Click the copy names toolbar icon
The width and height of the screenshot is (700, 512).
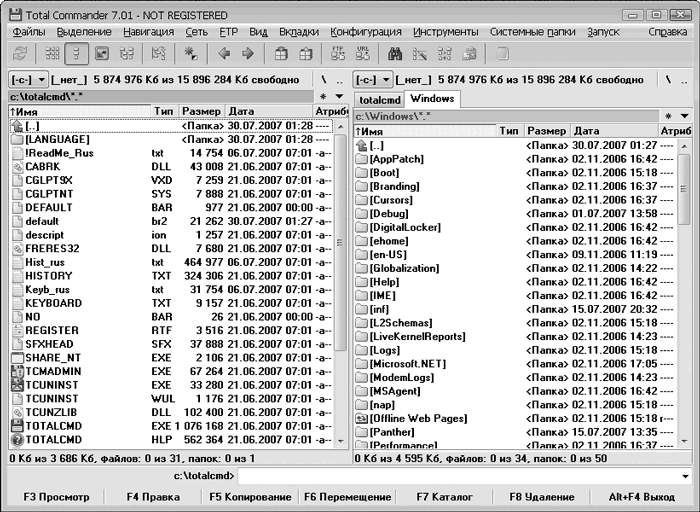(469, 54)
